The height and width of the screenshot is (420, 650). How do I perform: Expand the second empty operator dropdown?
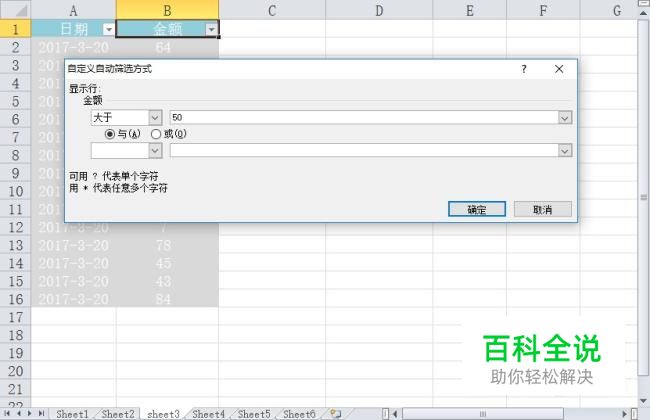click(155, 151)
